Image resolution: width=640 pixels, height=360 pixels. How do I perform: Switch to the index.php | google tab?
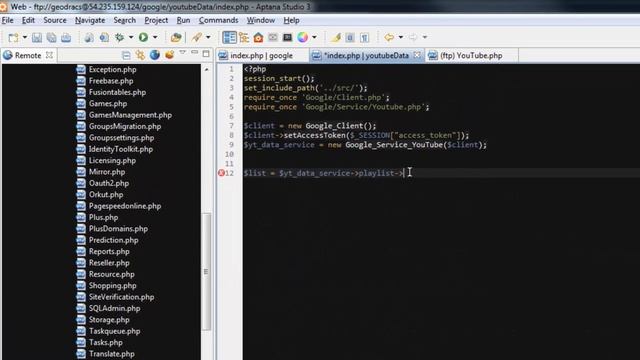click(261, 56)
